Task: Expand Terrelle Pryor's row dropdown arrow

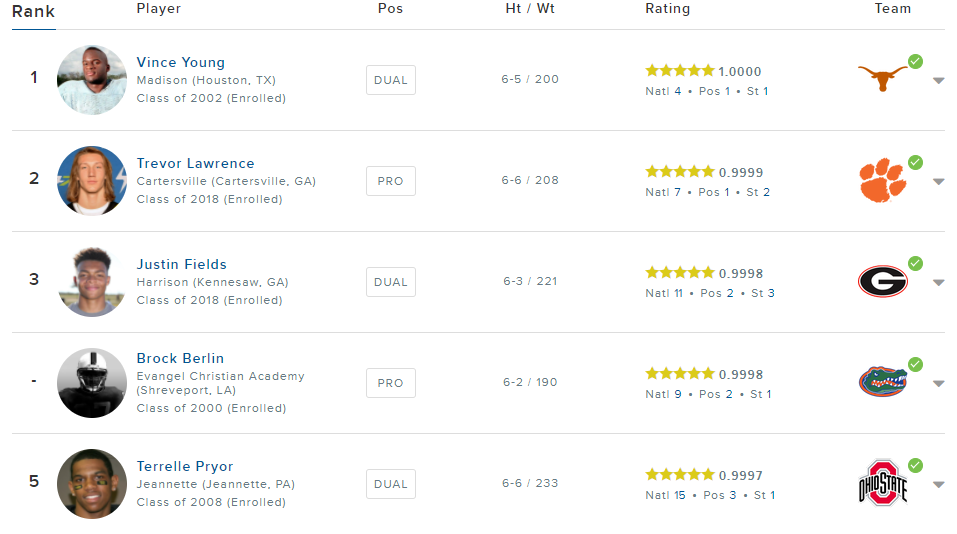Action: click(938, 485)
